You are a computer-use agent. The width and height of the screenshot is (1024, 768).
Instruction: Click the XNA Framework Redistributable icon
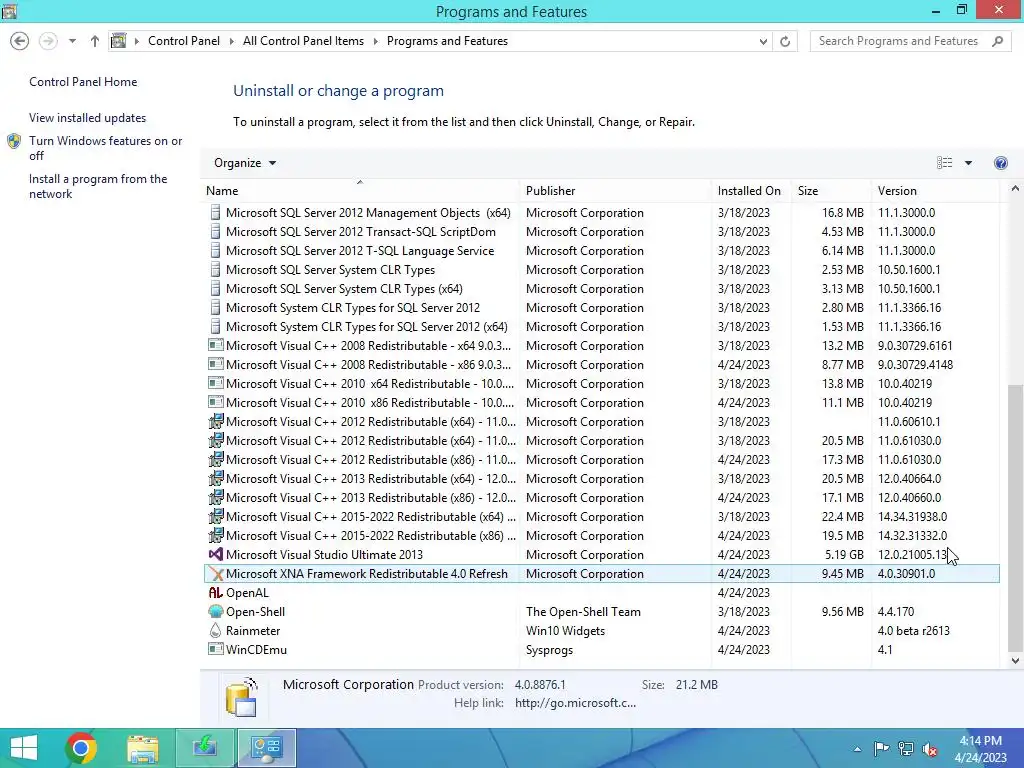[216, 573]
